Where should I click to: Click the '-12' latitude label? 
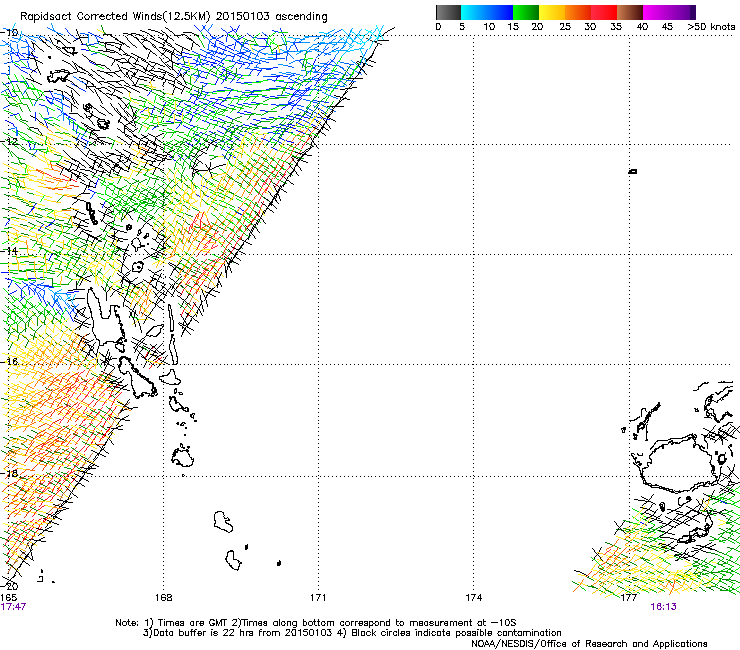pyautogui.click(x=10, y=141)
